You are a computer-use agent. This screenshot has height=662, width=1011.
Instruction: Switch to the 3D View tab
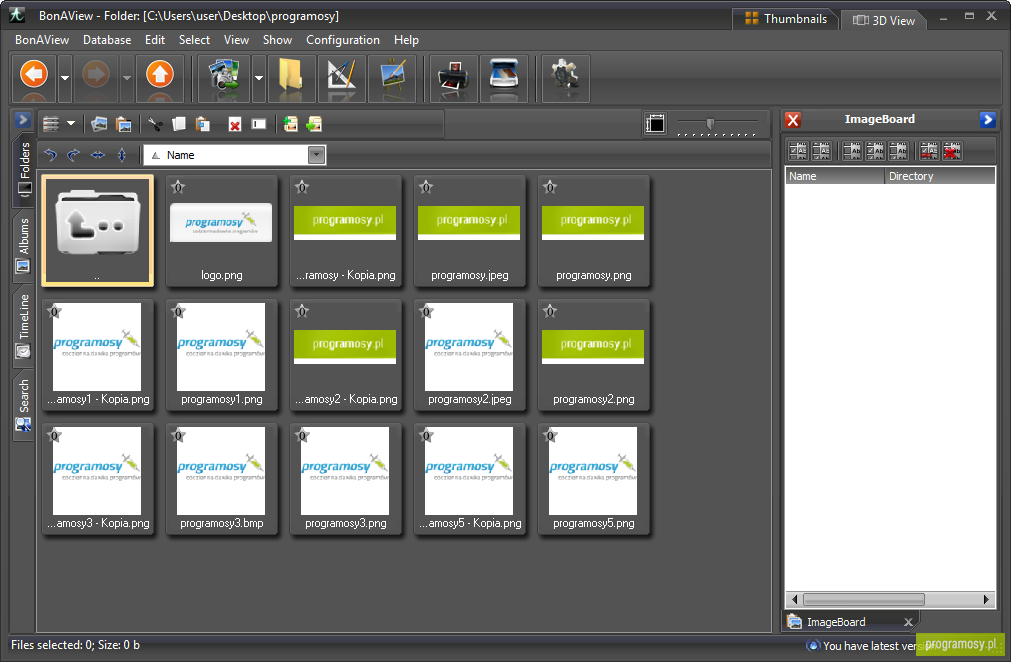(883, 20)
